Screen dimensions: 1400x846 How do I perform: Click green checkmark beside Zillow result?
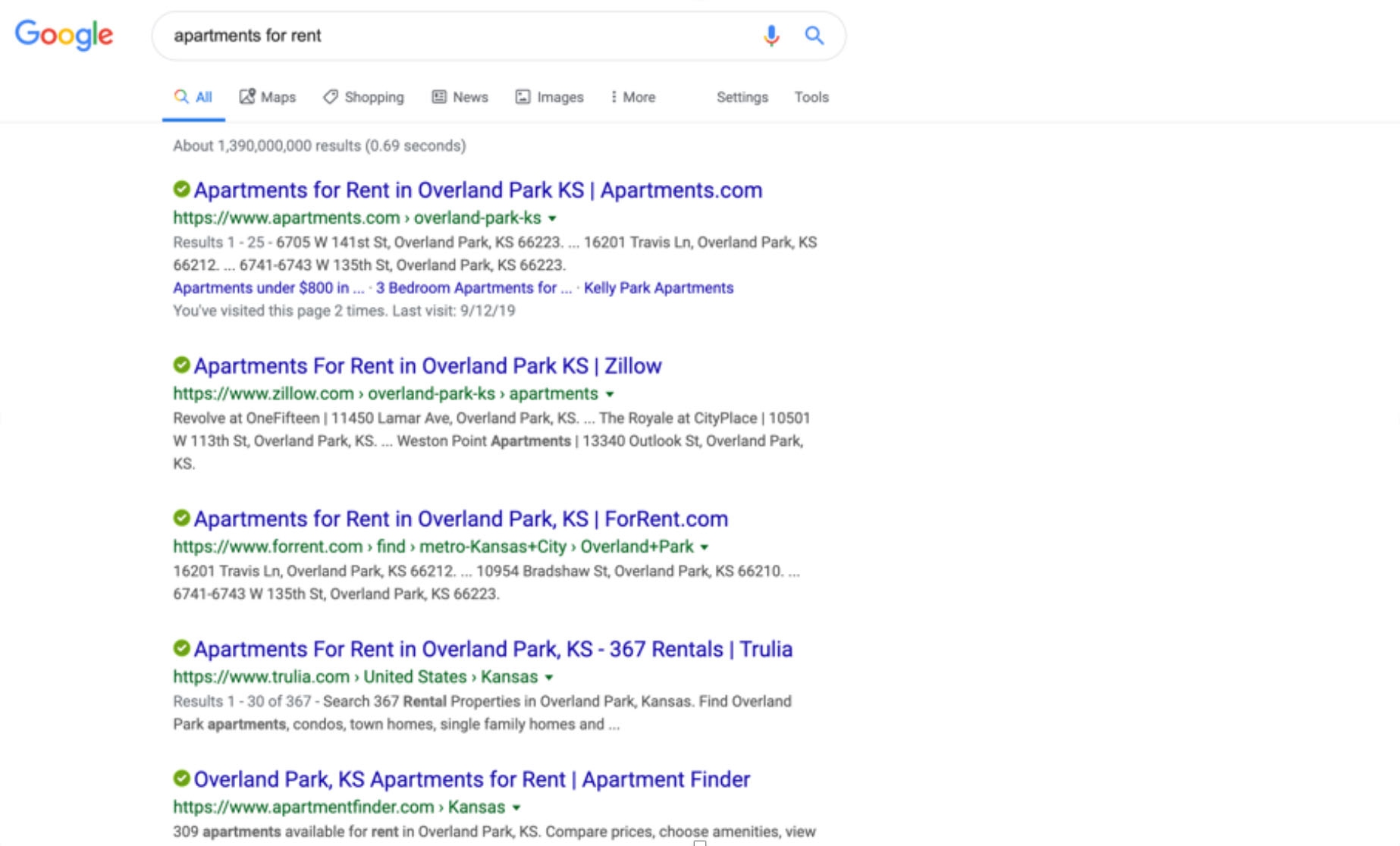pos(181,365)
